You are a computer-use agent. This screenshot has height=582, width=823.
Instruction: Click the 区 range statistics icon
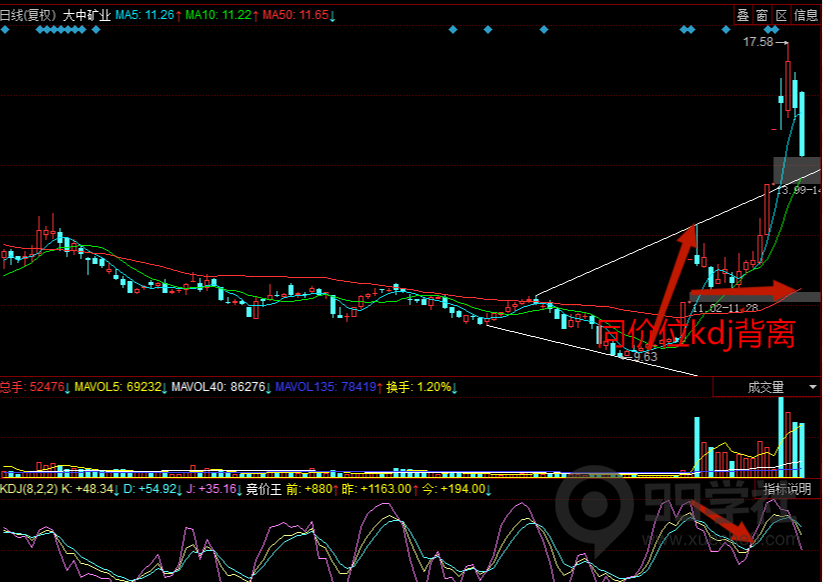click(781, 15)
